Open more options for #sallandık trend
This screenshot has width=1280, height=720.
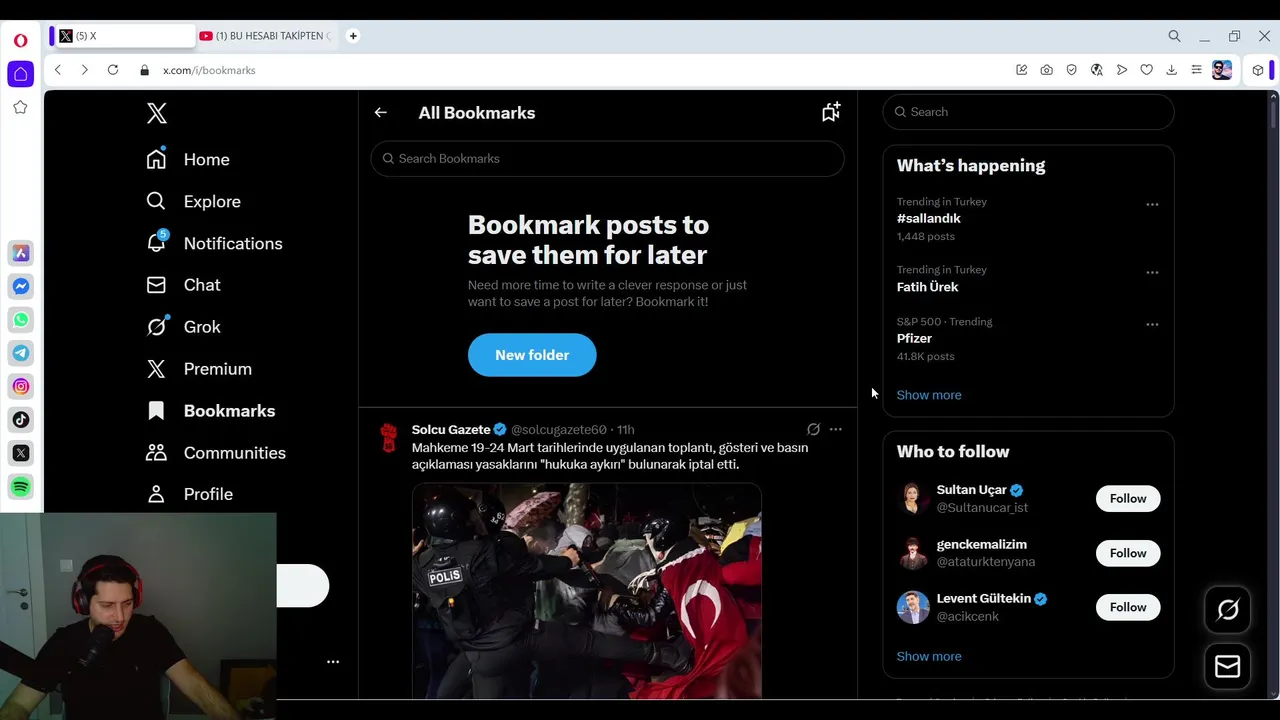coord(1152,205)
